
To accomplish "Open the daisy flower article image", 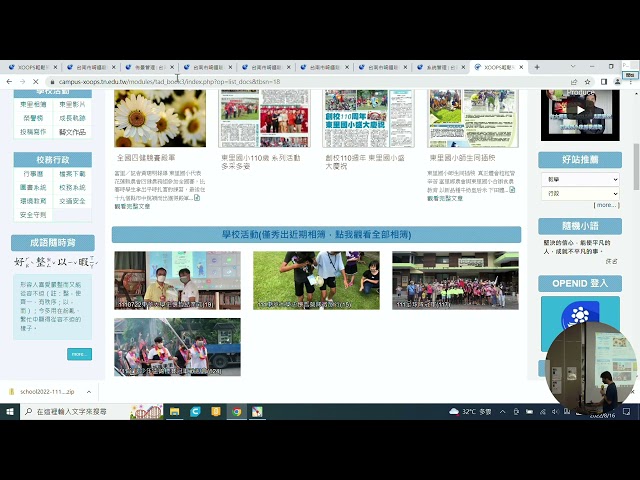I will pos(160,118).
